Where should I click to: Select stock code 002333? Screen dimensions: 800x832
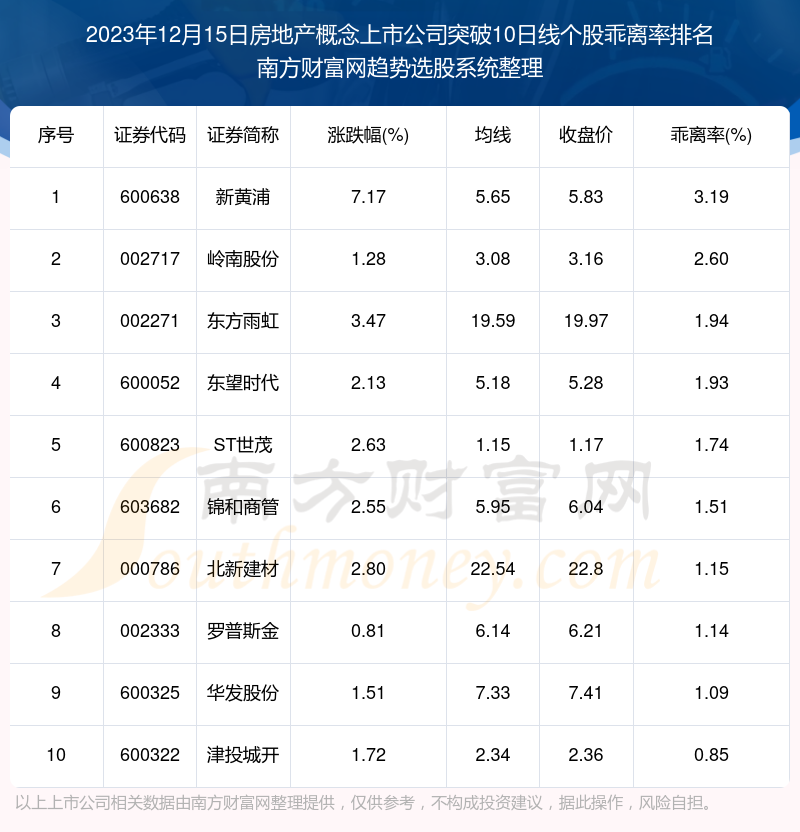pyautogui.click(x=150, y=631)
